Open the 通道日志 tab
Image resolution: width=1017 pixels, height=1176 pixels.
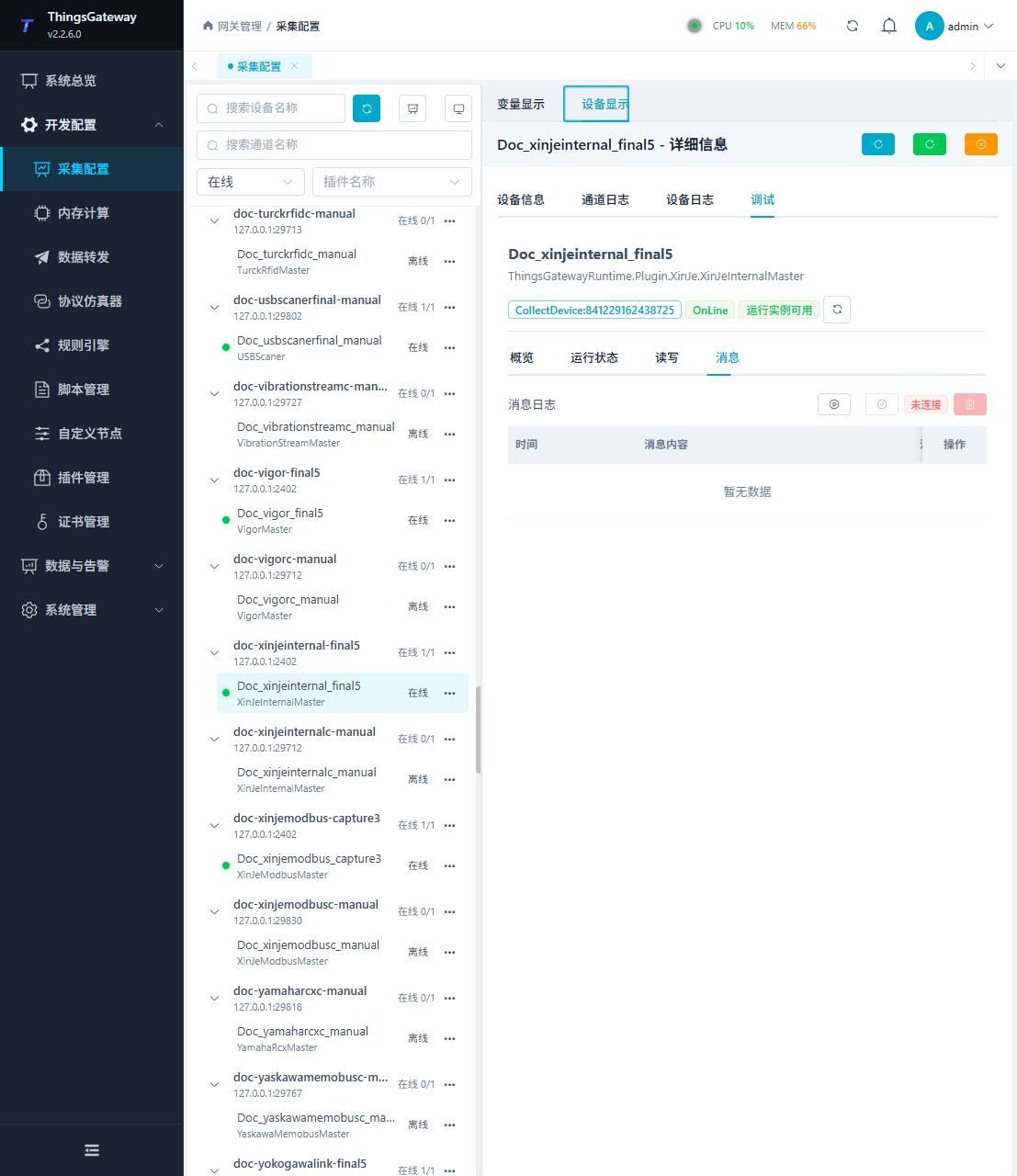605,199
